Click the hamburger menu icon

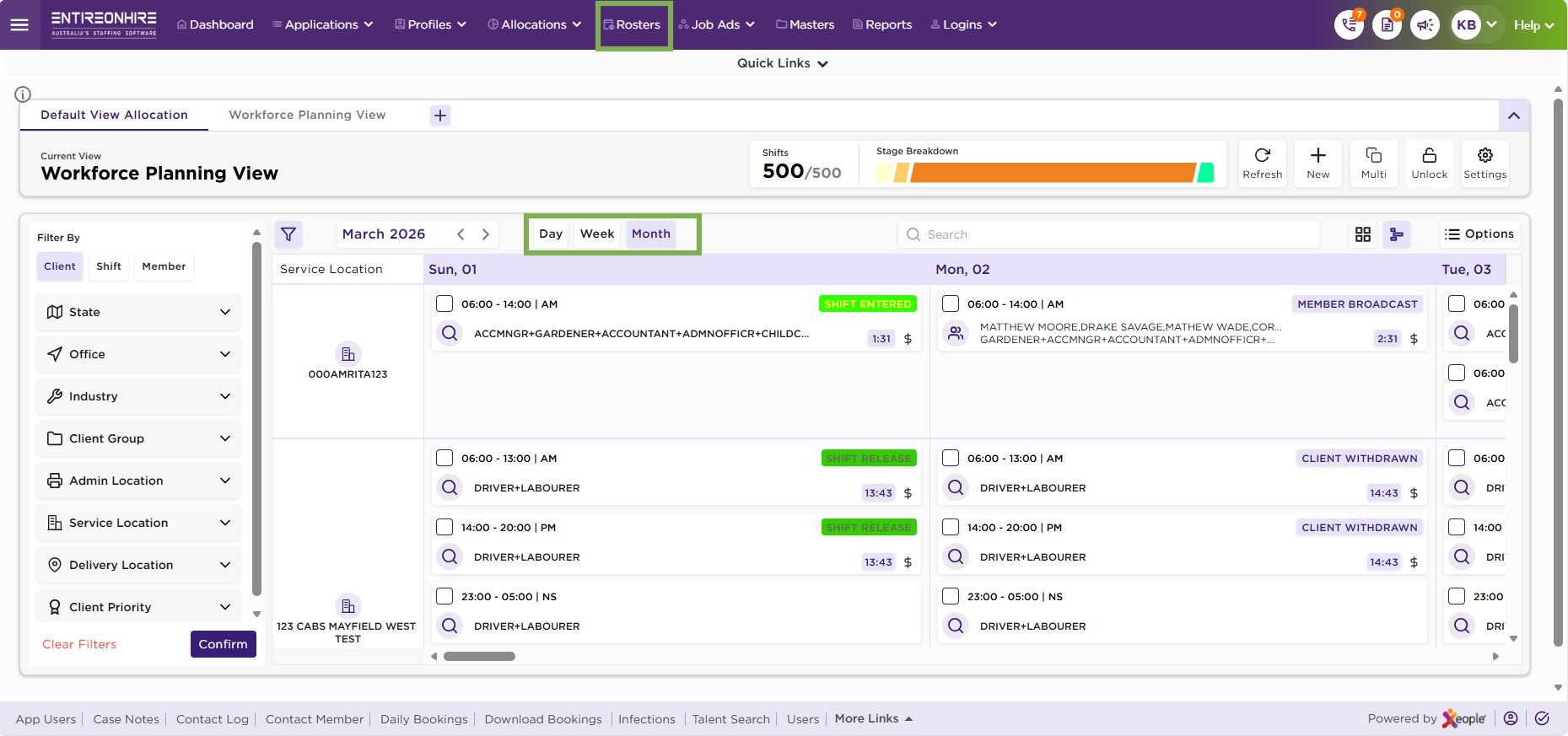tap(19, 24)
